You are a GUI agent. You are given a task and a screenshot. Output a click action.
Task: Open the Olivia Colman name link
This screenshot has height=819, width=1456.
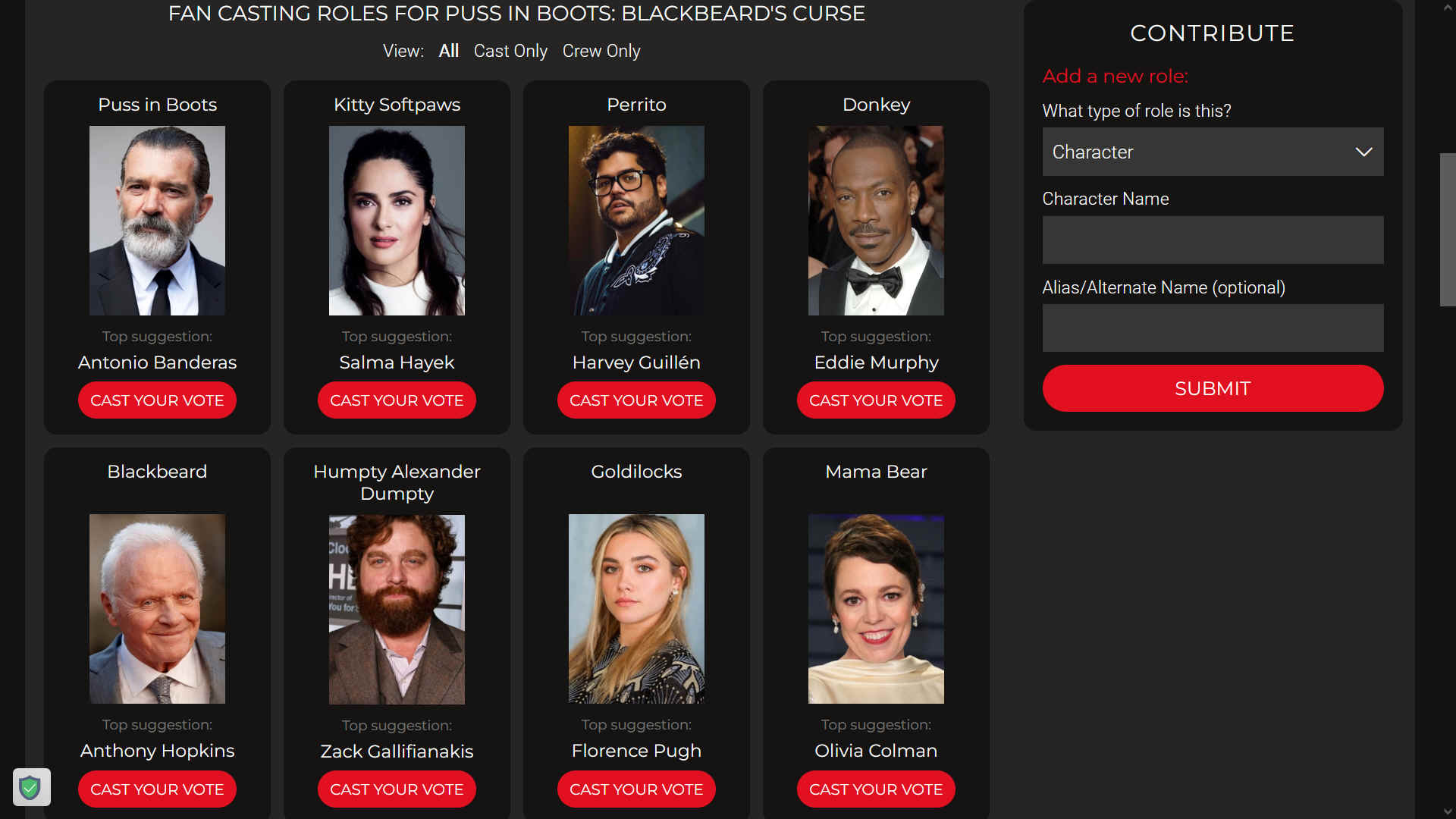click(876, 751)
